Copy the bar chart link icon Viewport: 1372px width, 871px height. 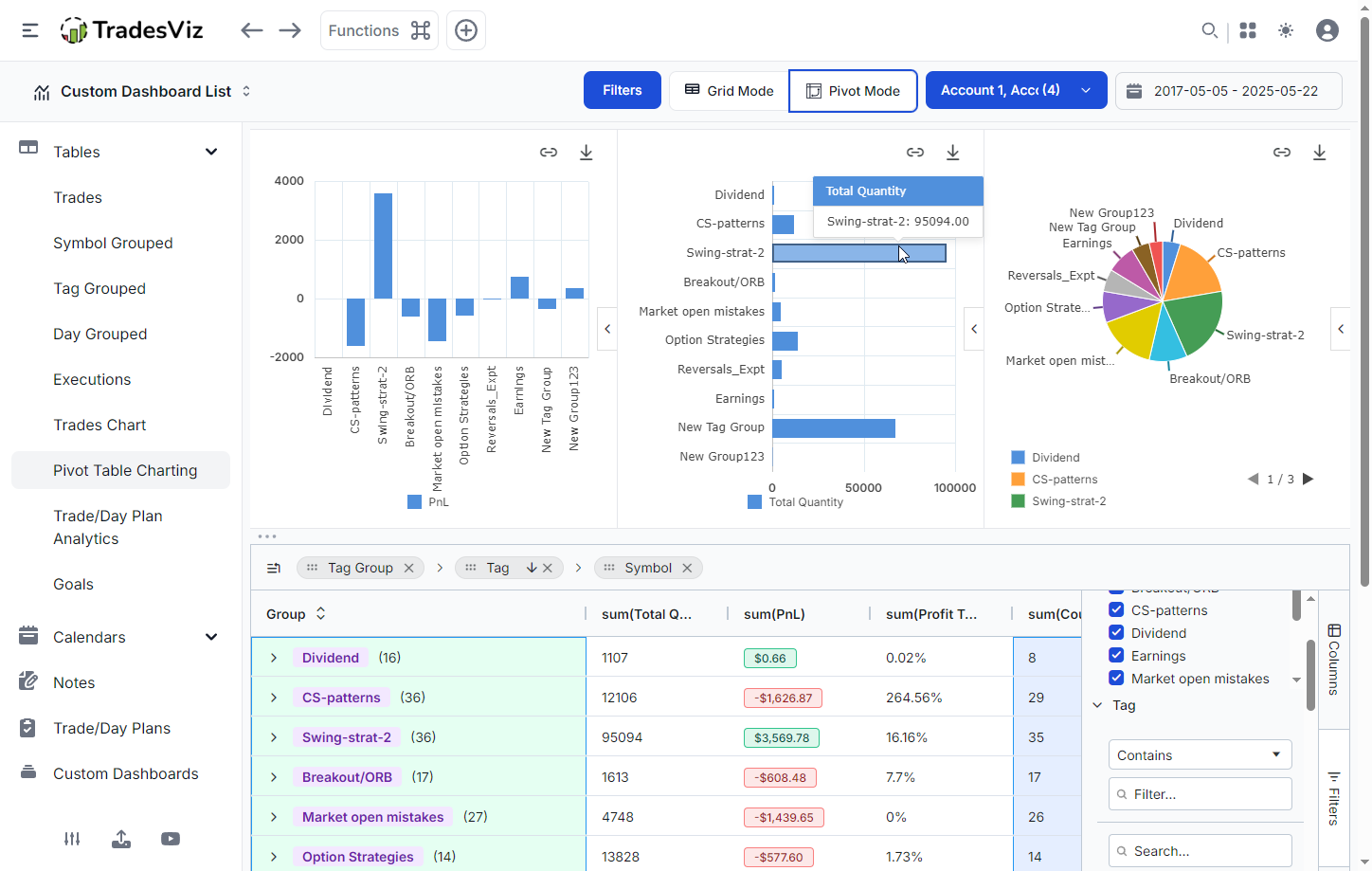[549, 152]
